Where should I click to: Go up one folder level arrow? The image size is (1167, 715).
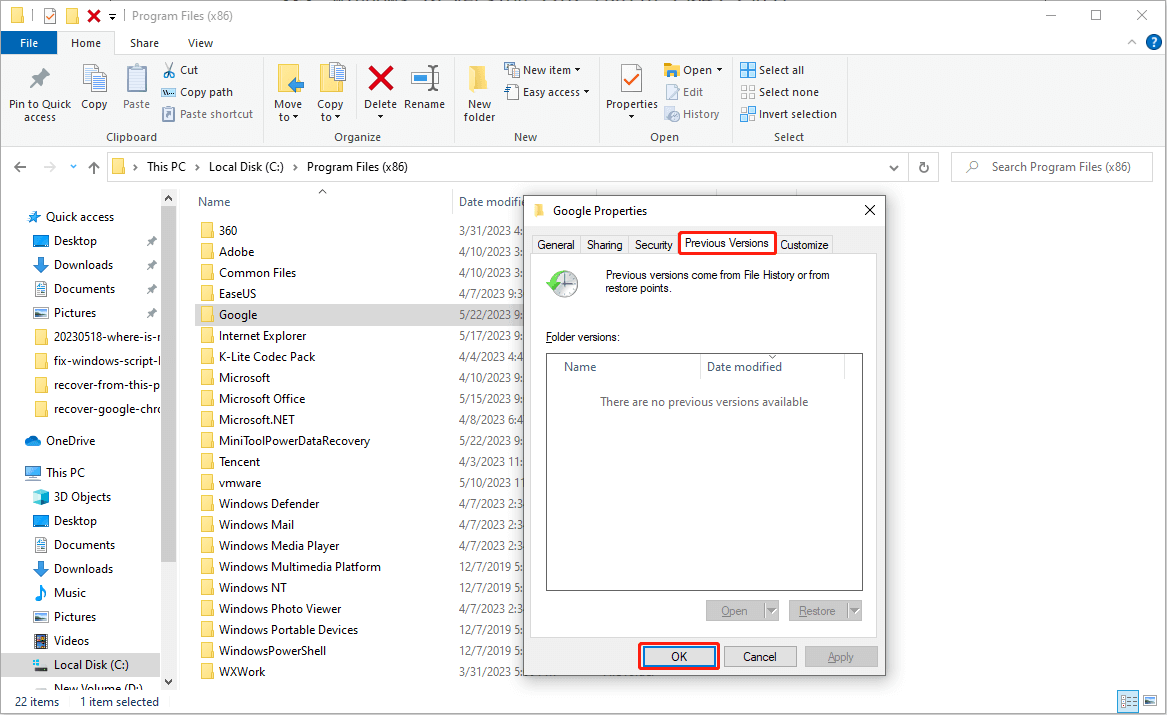coord(94,167)
